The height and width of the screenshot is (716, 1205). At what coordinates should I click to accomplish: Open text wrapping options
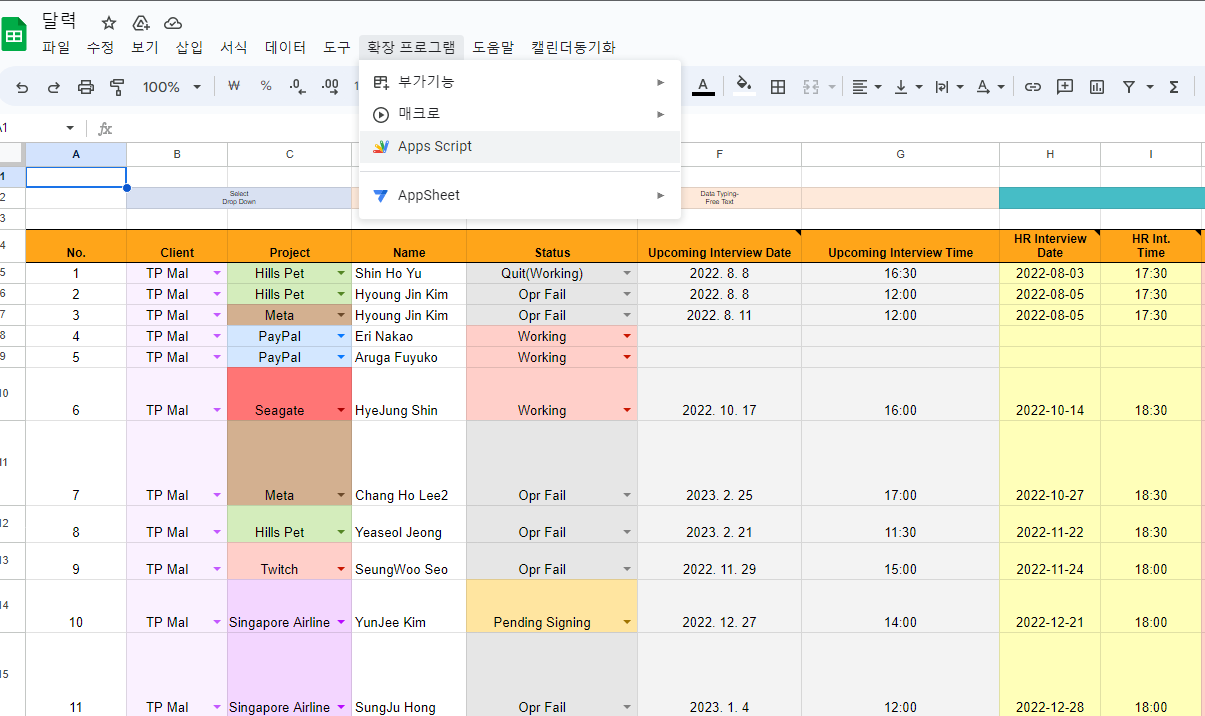point(948,87)
